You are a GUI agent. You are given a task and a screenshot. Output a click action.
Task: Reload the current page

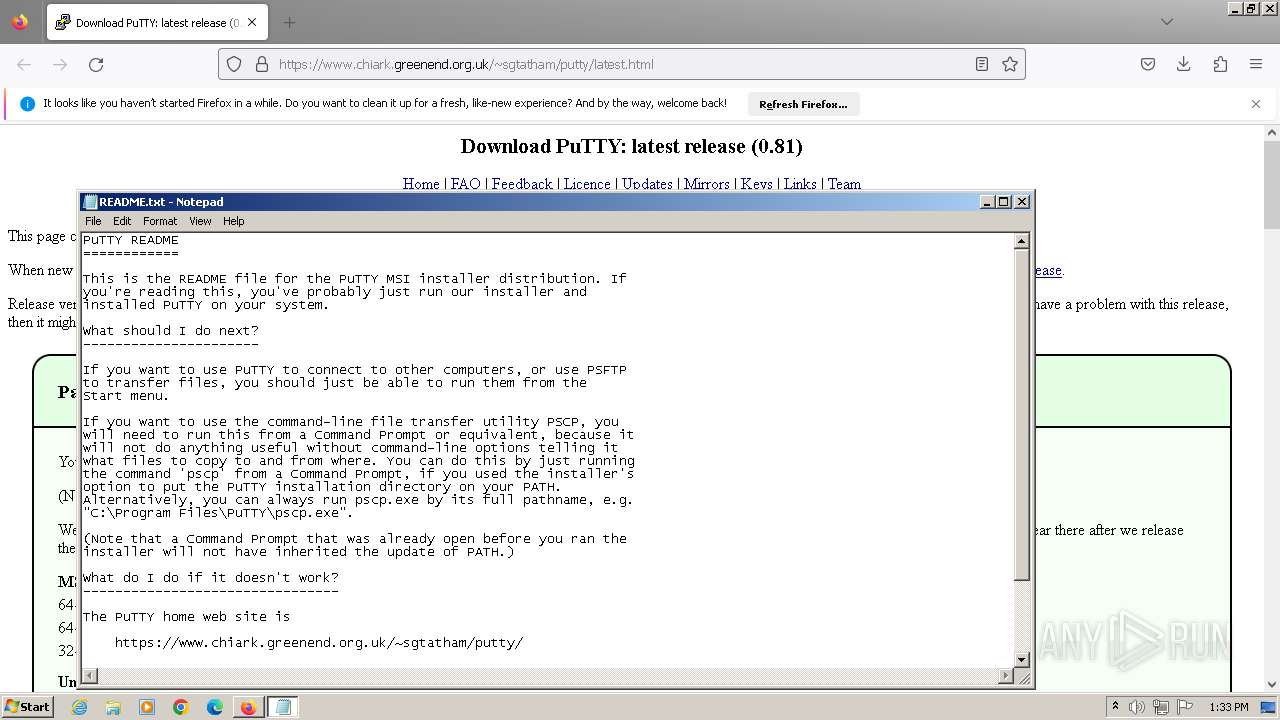point(96,64)
